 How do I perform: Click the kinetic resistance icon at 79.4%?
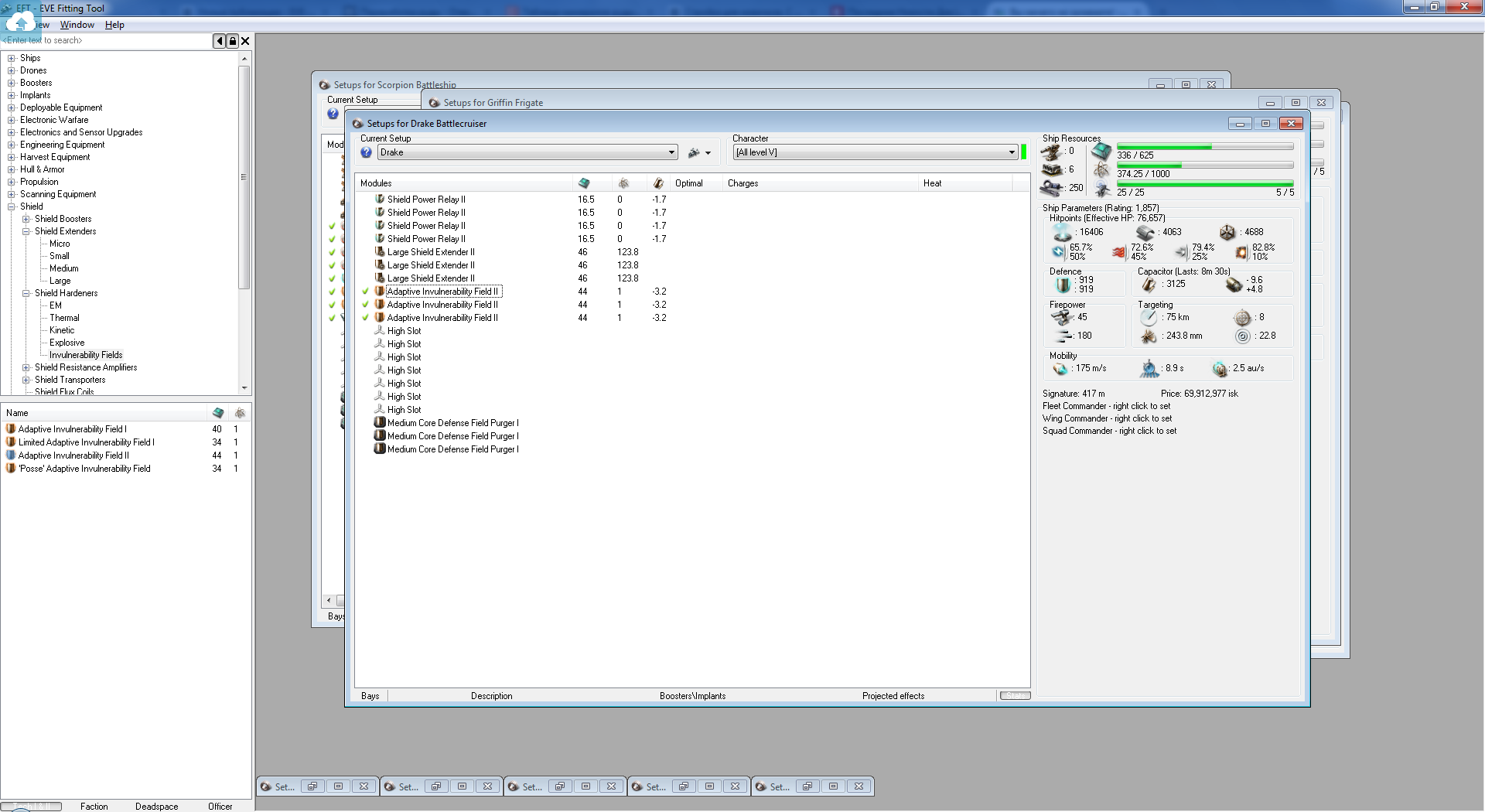1181,252
